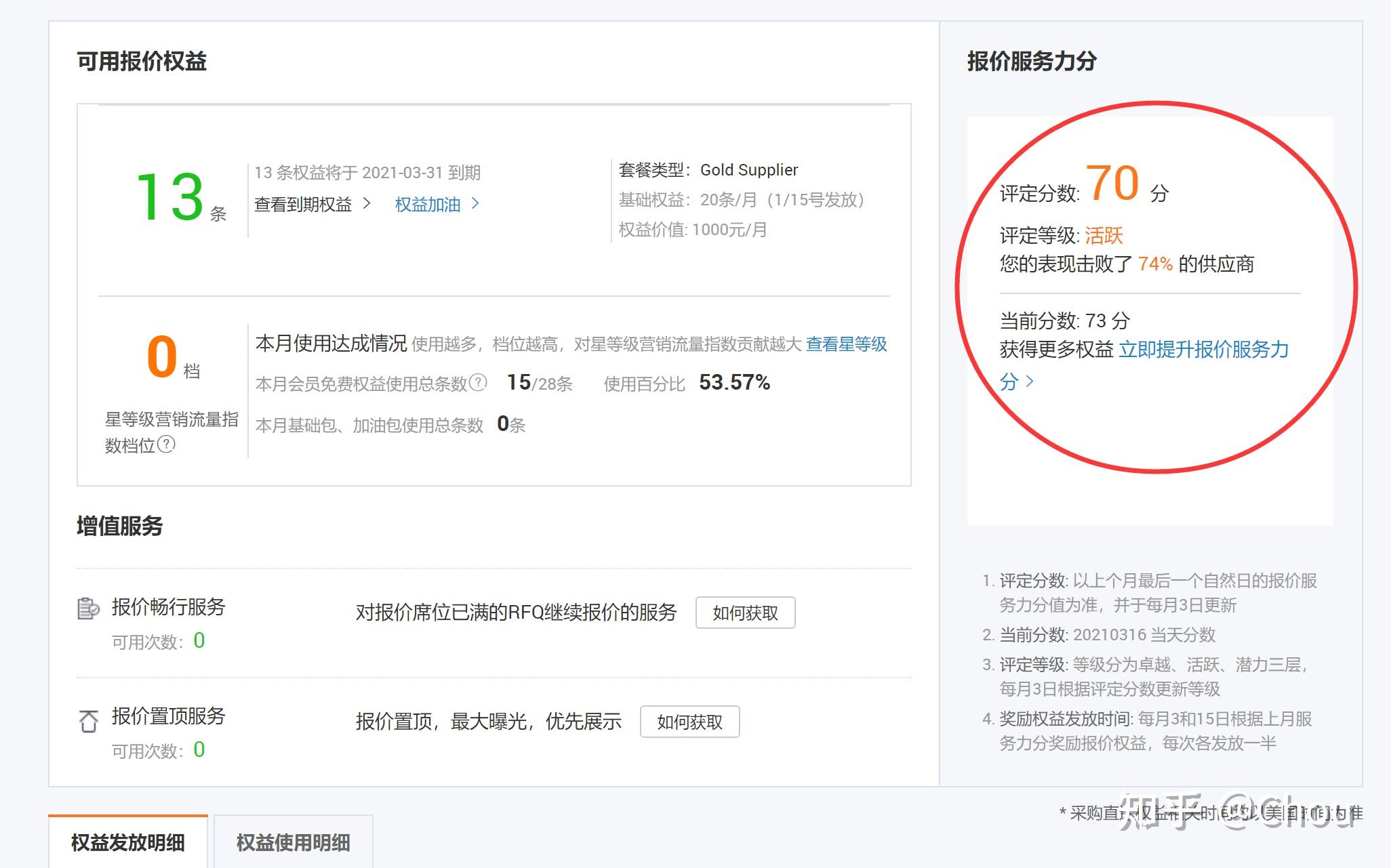The height and width of the screenshot is (868, 1391).
Task: Click the chevron next to 权益加油
Action: (x=475, y=204)
